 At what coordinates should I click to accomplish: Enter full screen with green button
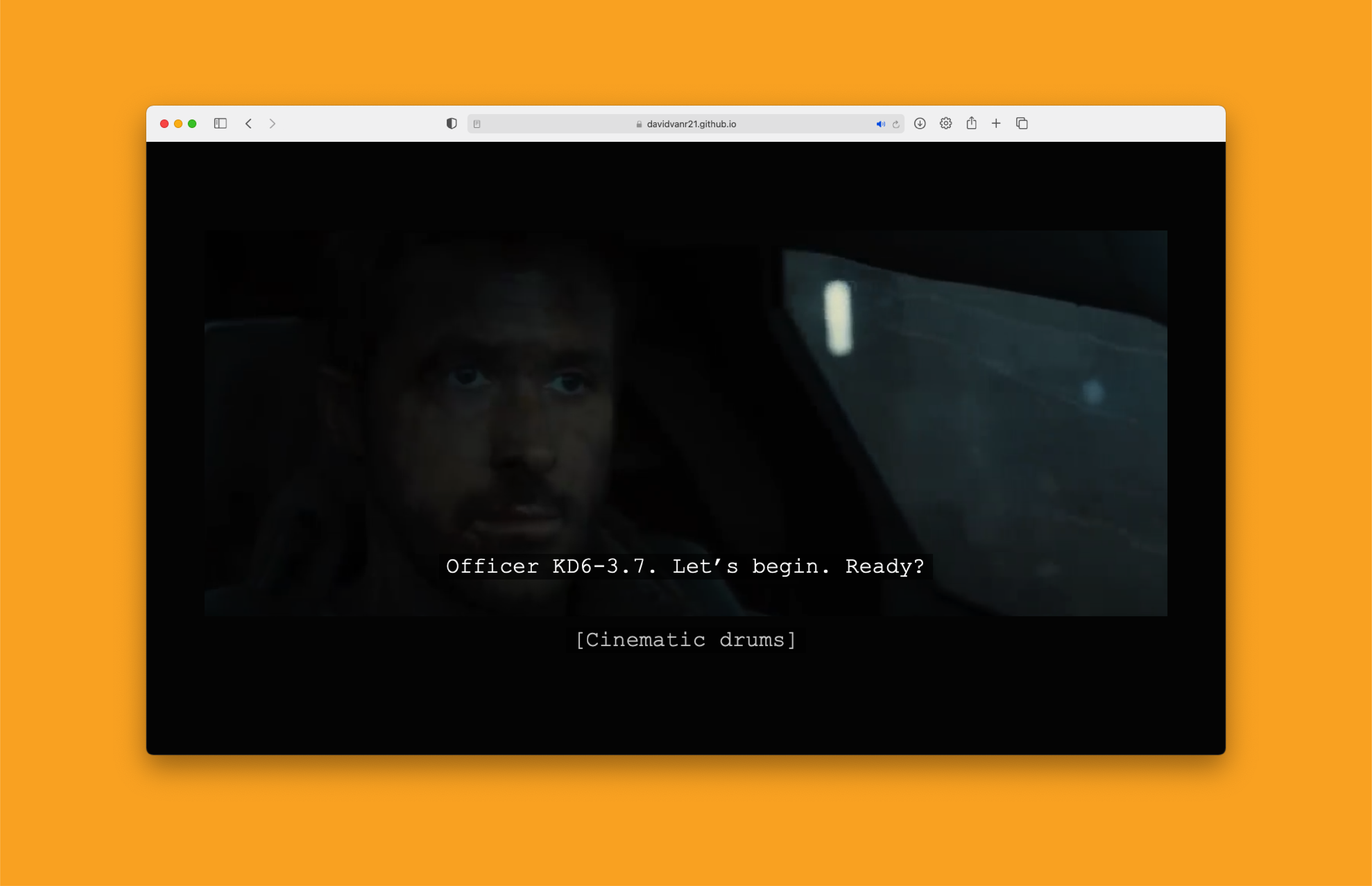192,124
